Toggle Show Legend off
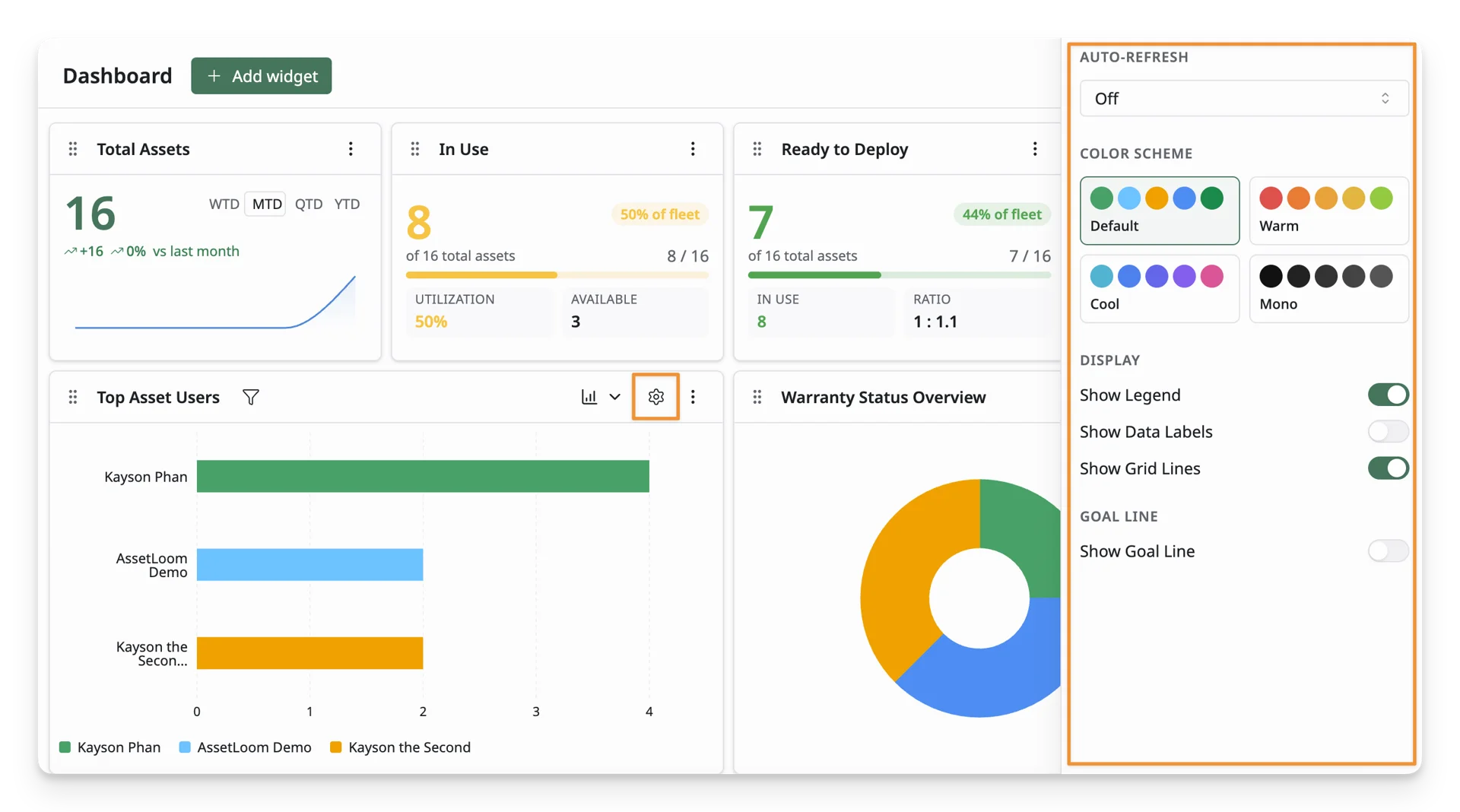The image size is (1460, 812). pos(1388,395)
